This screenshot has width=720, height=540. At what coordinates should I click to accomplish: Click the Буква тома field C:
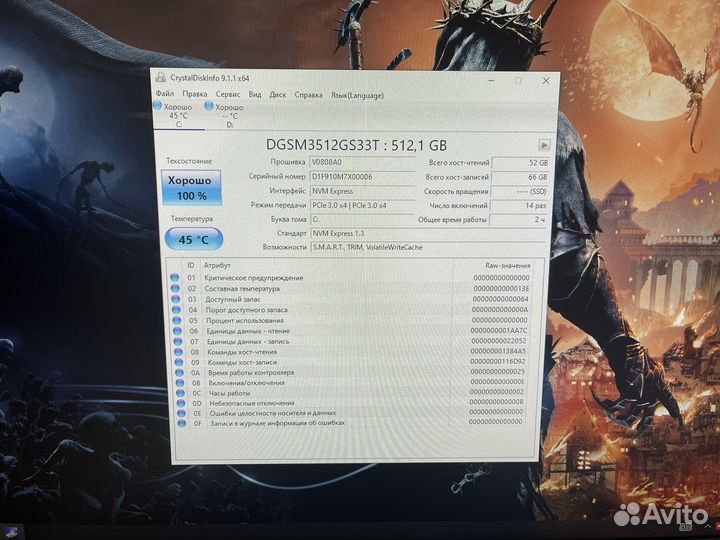[362, 219]
